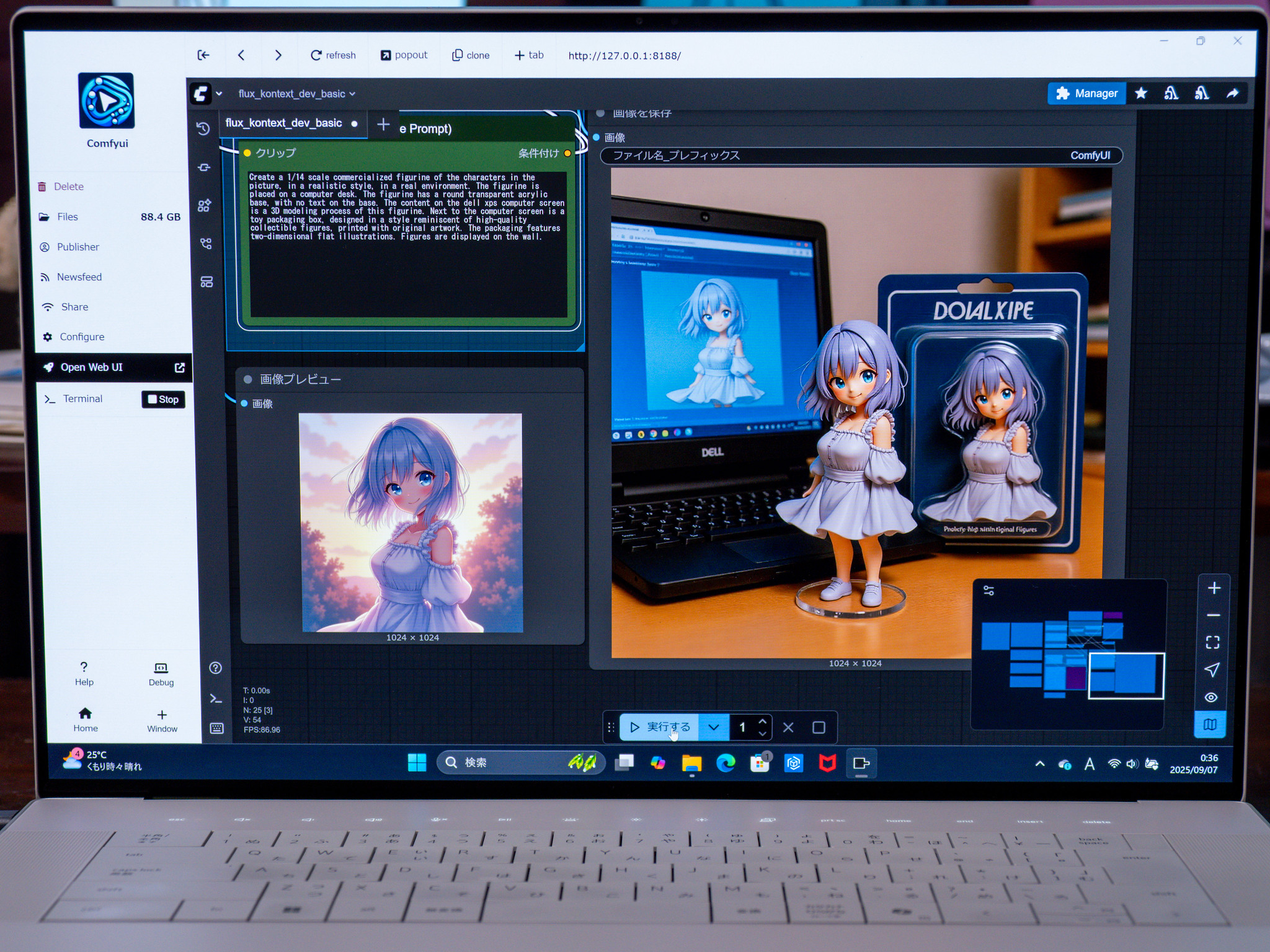Viewport: 1270px width, 952px height.
Task: Open ComfyUI keyboard shortcuts from bottom sidebar icon
Action: coord(216,729)
